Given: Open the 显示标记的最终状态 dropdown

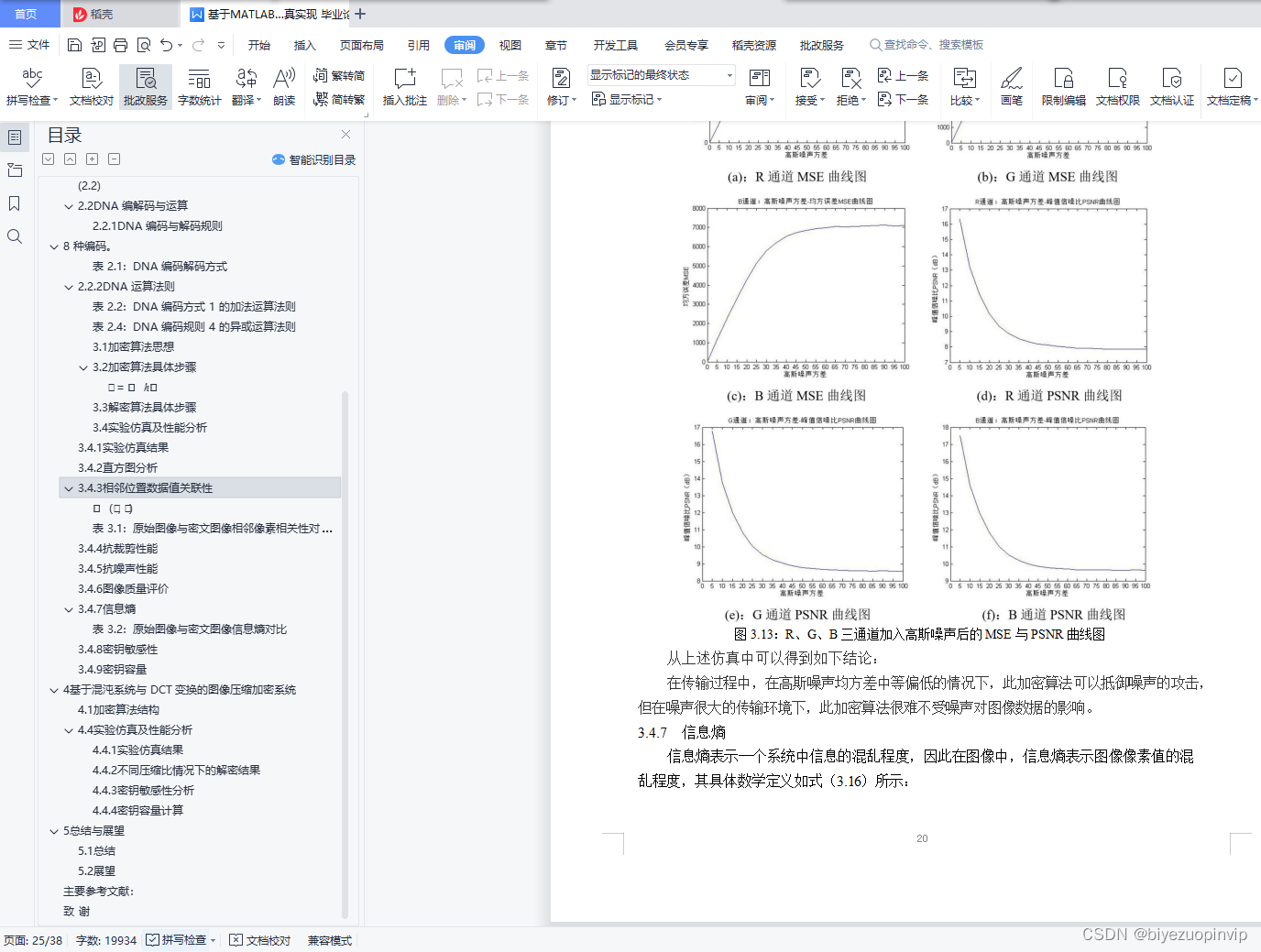Looking at the screenshot, I should tap(729, 75).
